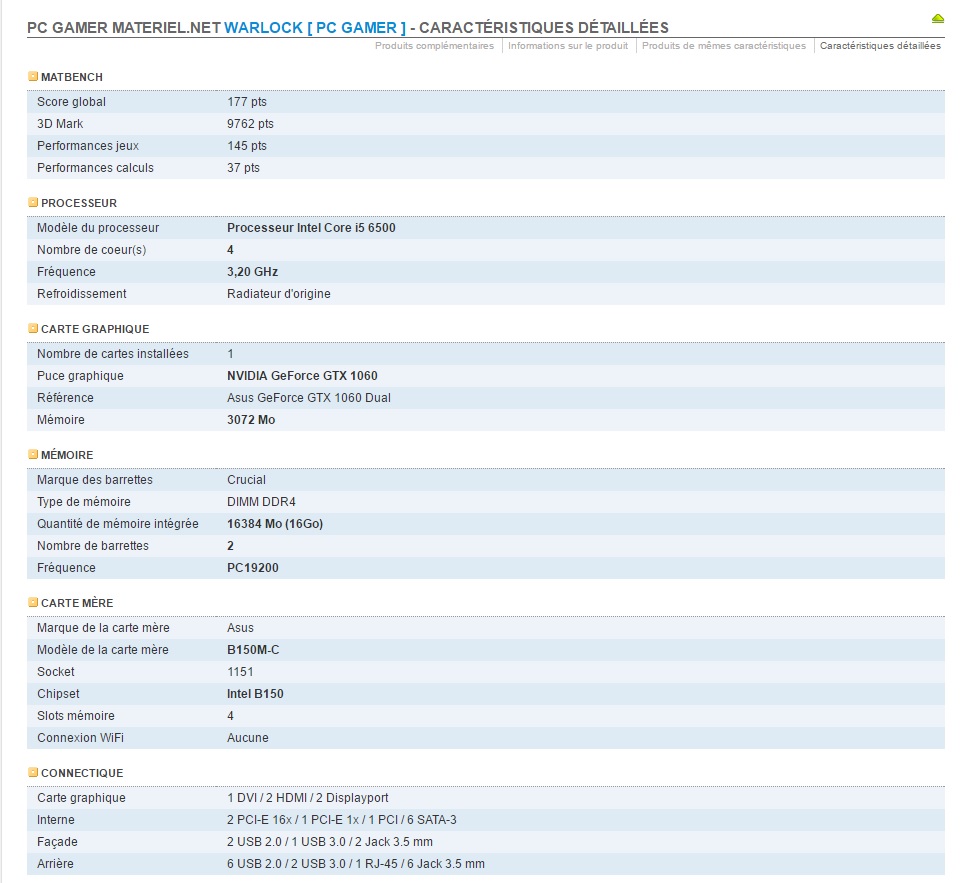Click the Intel B150 chipset value
This screenshot has width=977, height=883.
(x=255, y=694)
